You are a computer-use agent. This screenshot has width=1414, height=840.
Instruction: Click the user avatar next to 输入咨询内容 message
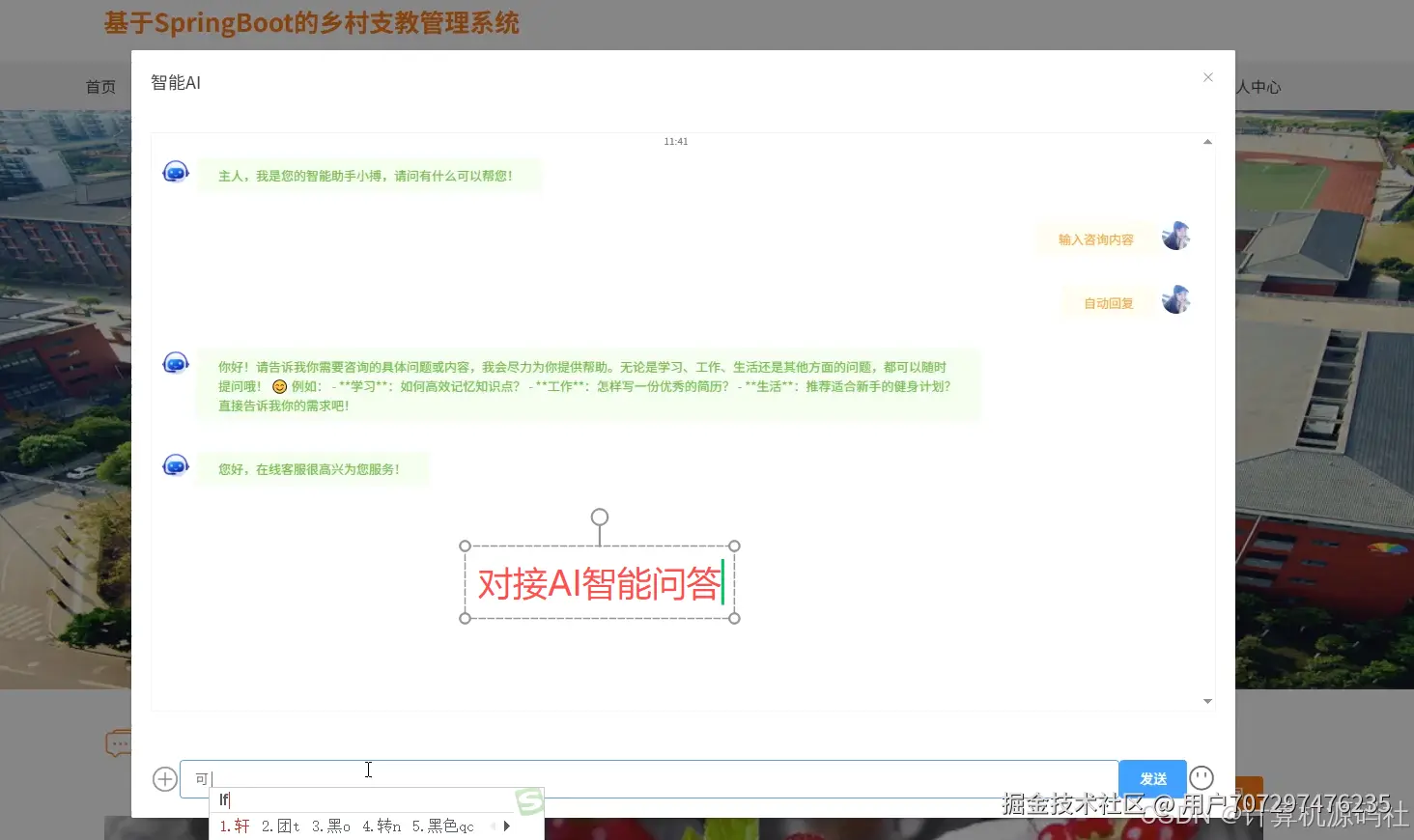[x=1175, y=235]
